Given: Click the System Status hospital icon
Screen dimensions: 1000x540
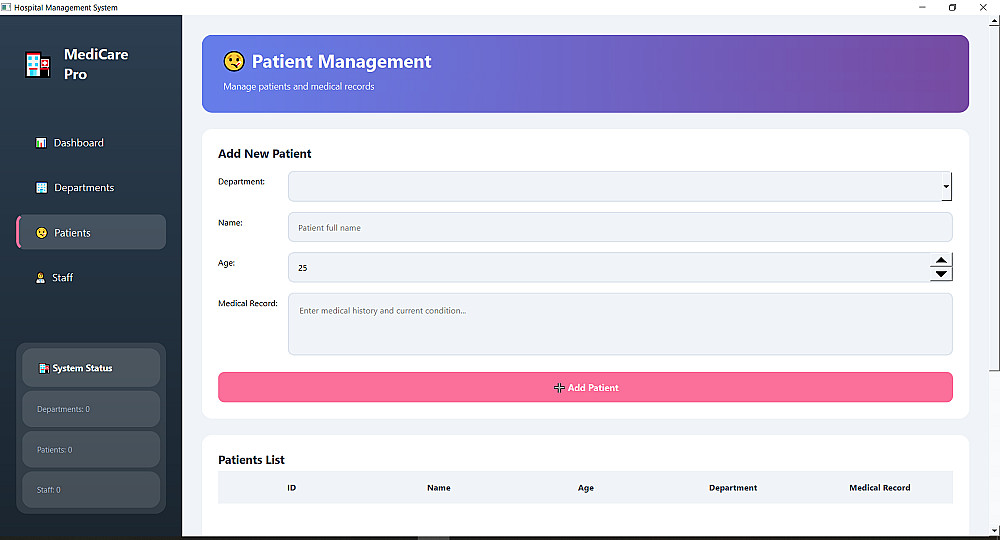Looking at the screenshot, I should pos(43,368).
